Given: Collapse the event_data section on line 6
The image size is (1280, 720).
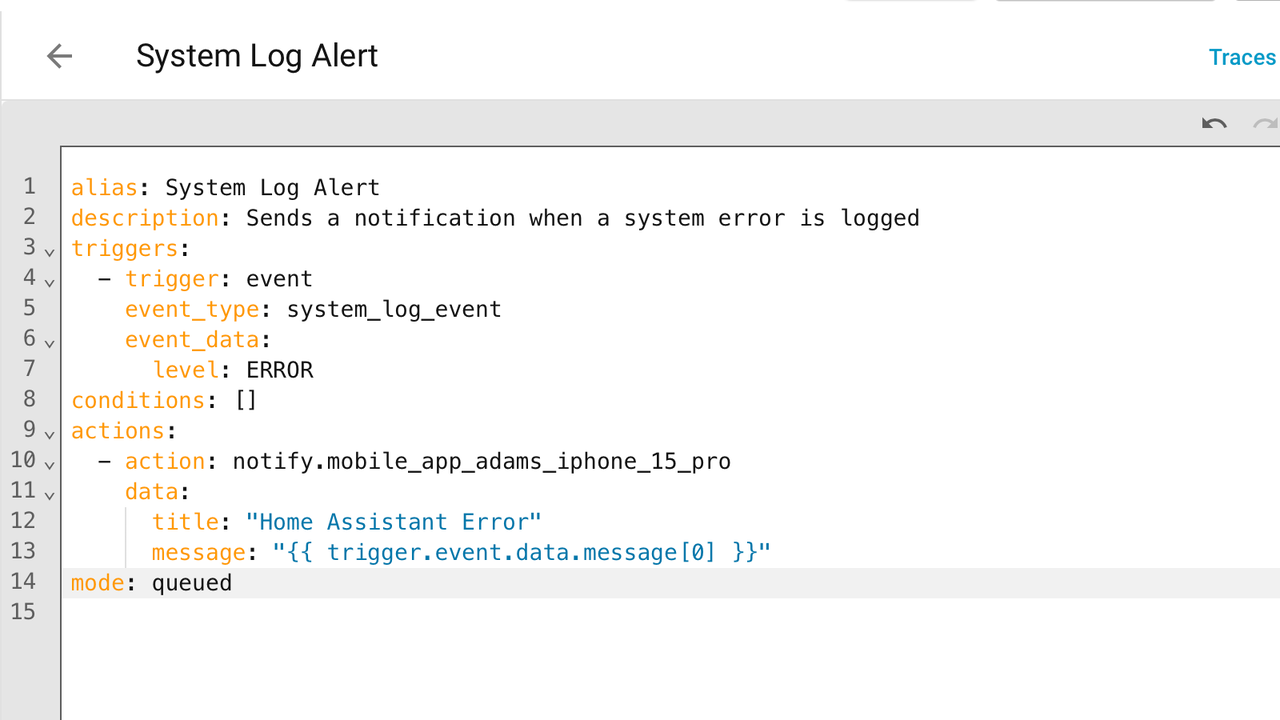Looking at the screenshot, I should tap(50, 342).
